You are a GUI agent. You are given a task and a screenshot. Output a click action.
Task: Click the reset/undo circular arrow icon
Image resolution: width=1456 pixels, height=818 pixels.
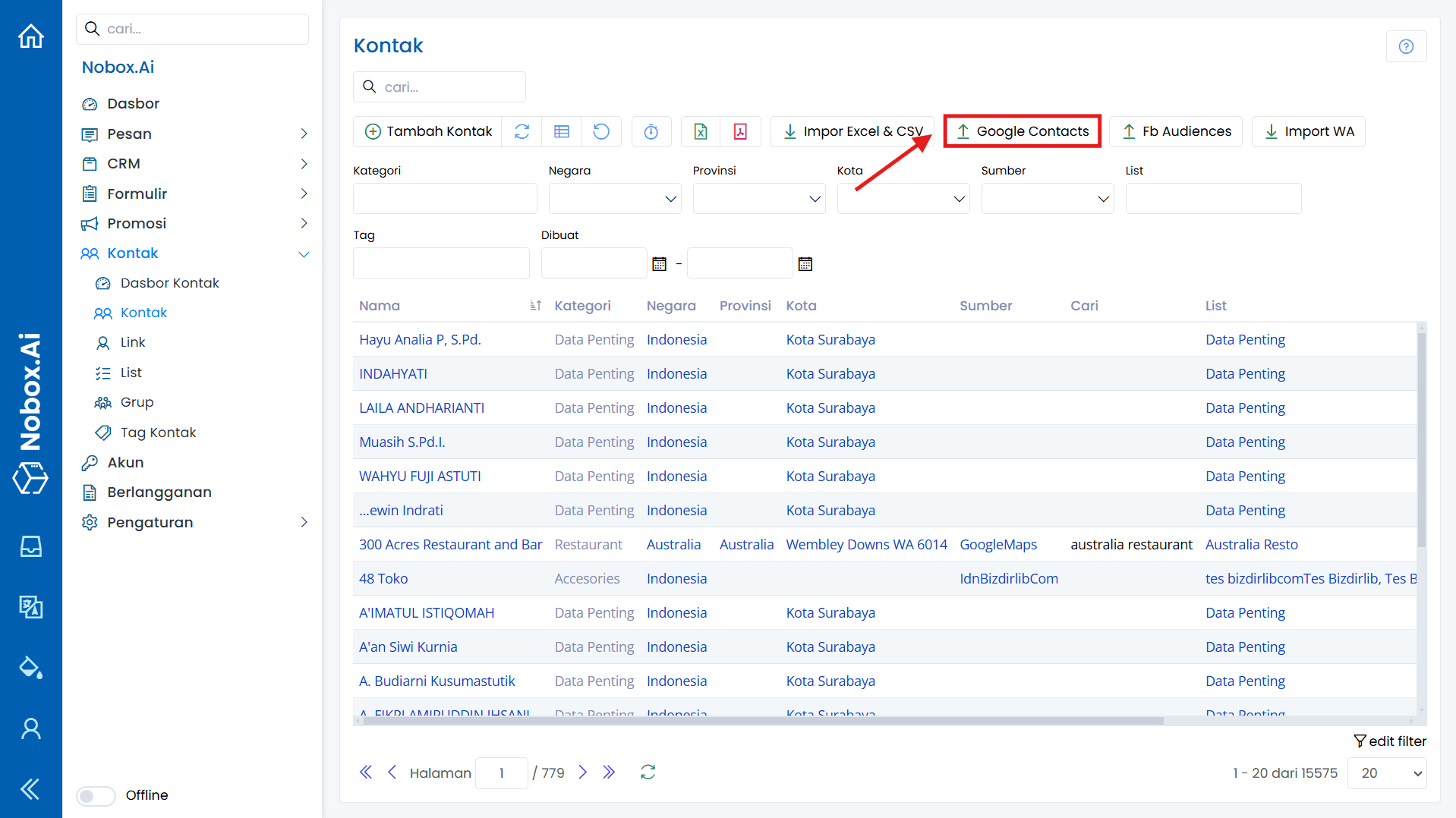(x=601, y=131)
